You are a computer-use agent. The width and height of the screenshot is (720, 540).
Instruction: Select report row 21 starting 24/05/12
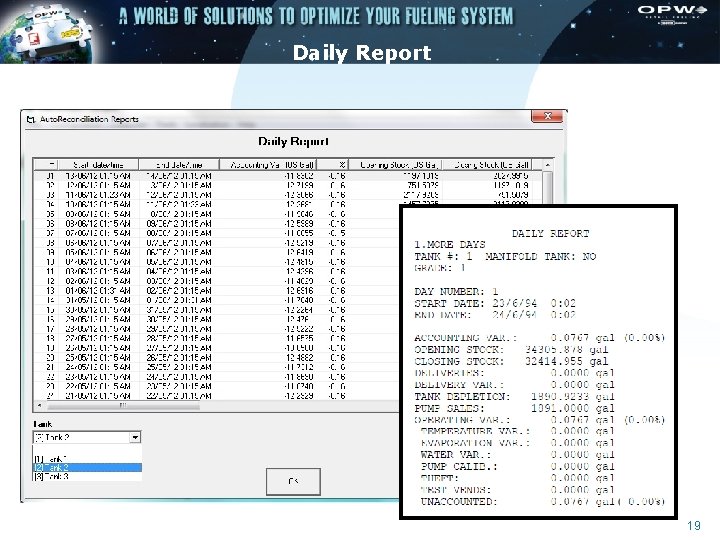click(217, 367)
